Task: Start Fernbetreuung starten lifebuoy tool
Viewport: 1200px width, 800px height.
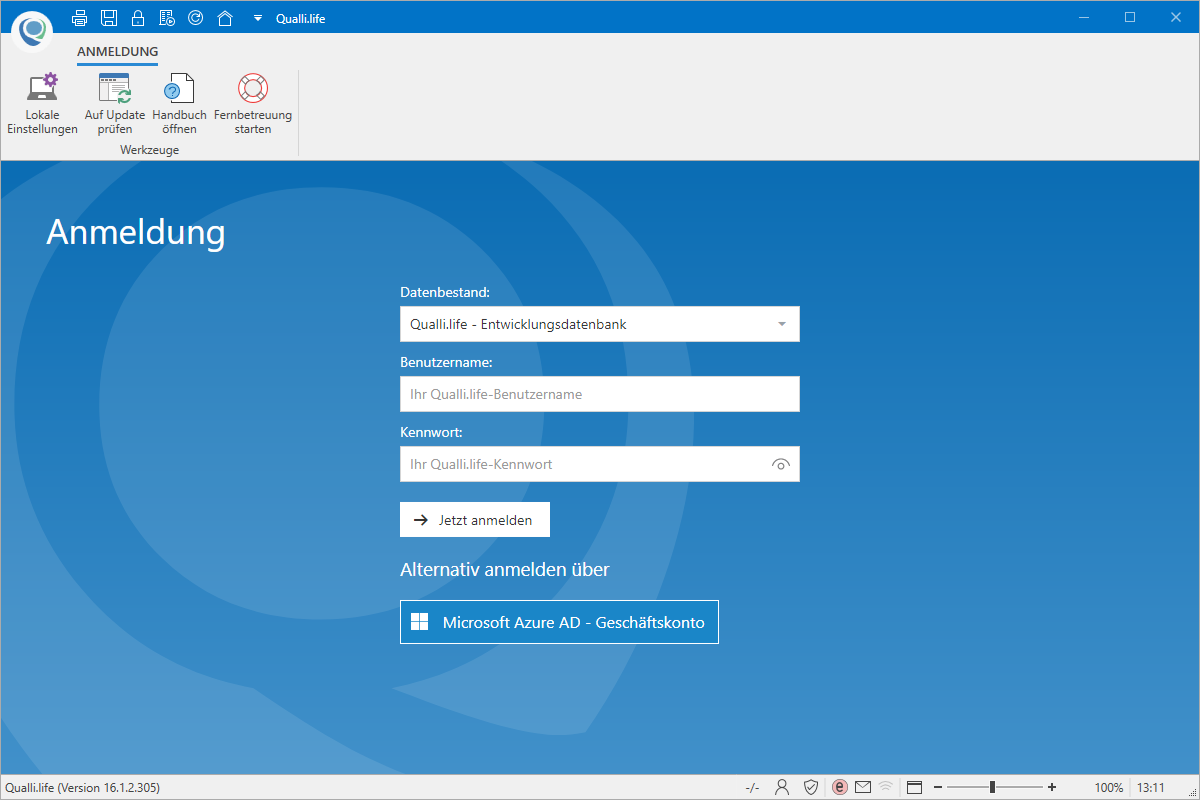Action: pos(253,104)
